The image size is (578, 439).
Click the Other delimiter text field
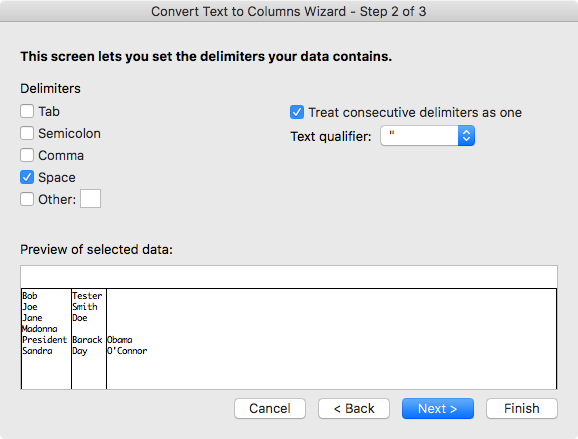coord(90,199)
